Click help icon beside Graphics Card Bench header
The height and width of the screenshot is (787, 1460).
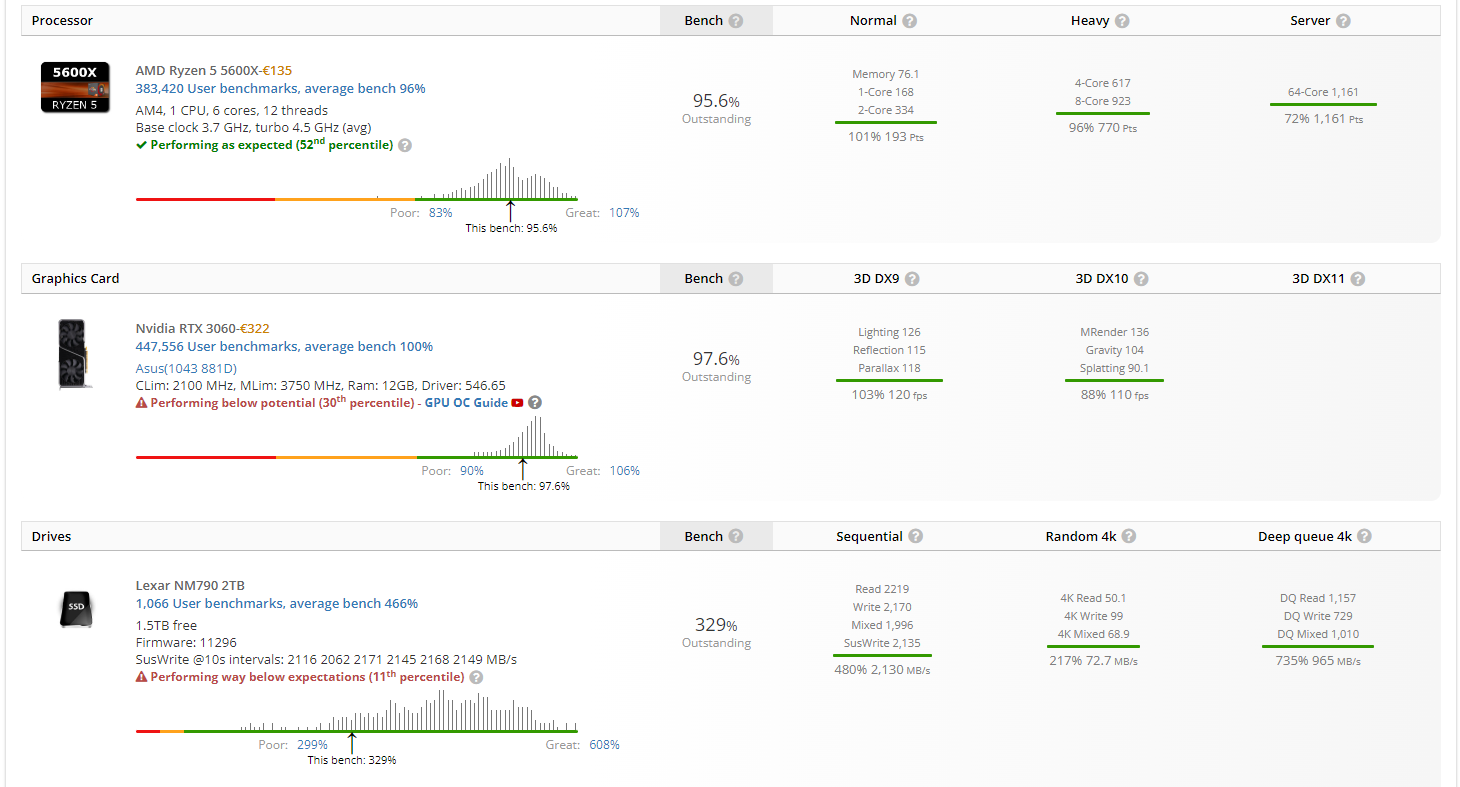[x=736, y=279]
